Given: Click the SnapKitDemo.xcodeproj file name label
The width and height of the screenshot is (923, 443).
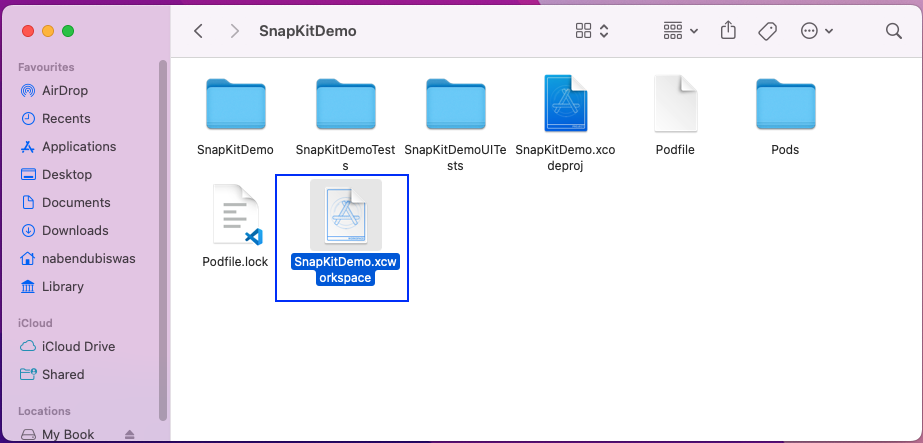Looking at the screenshot, I should tap(565, 158).
